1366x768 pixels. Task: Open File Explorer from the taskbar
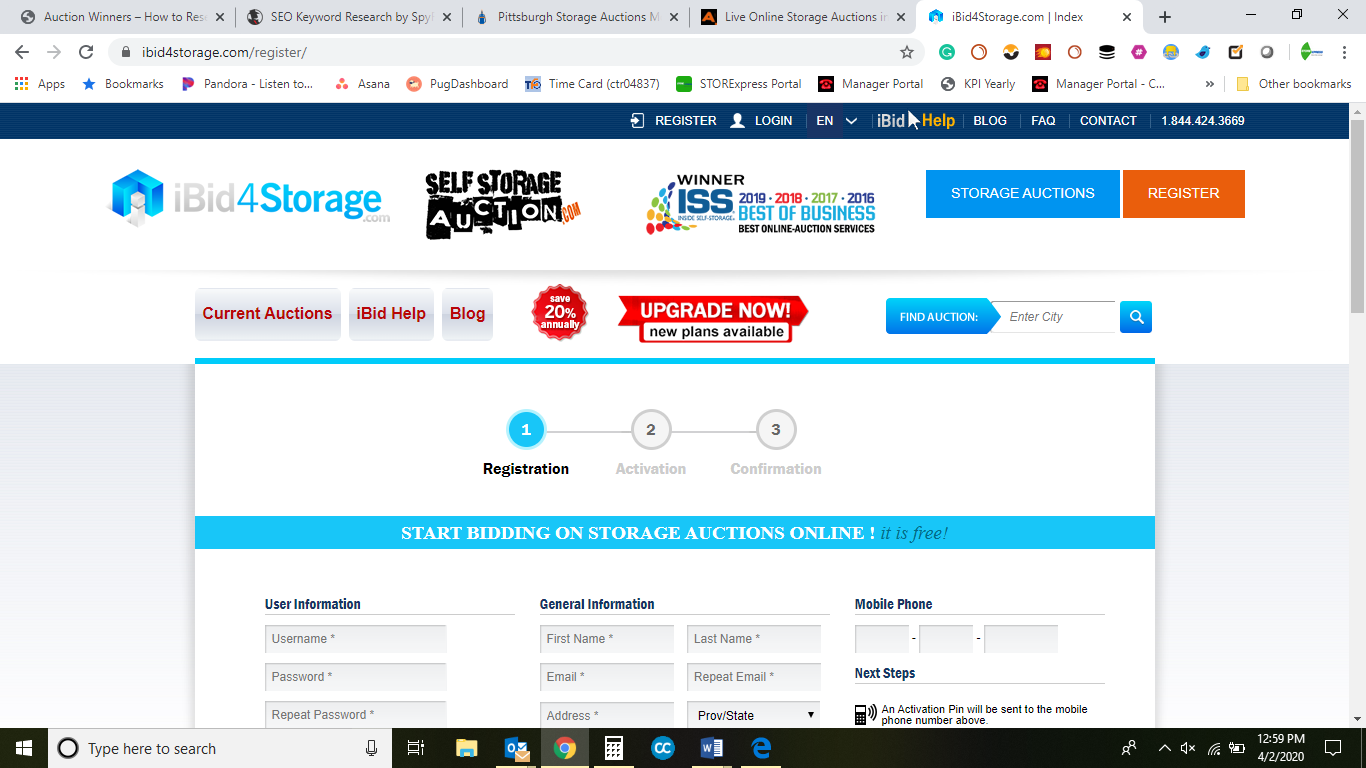click(x=467, y=748)
